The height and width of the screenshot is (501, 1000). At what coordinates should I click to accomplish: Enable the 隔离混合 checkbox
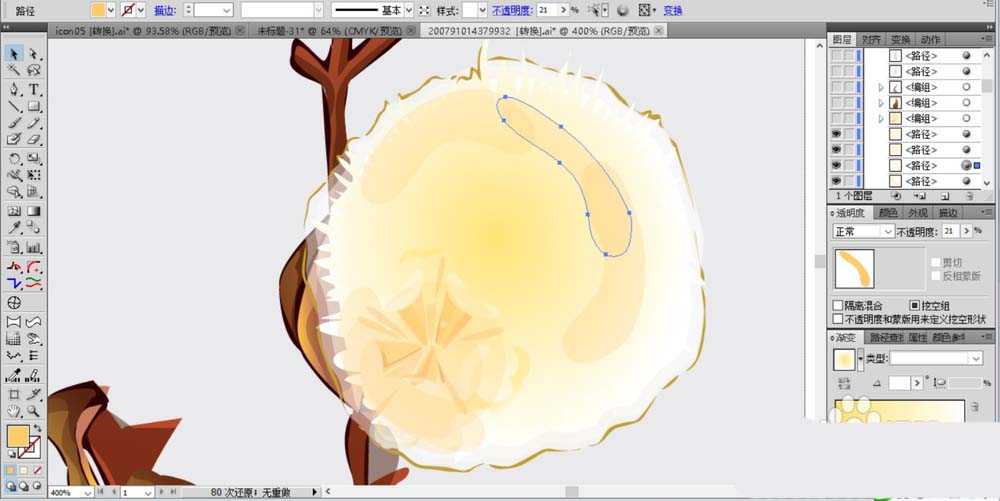[838, 305]
